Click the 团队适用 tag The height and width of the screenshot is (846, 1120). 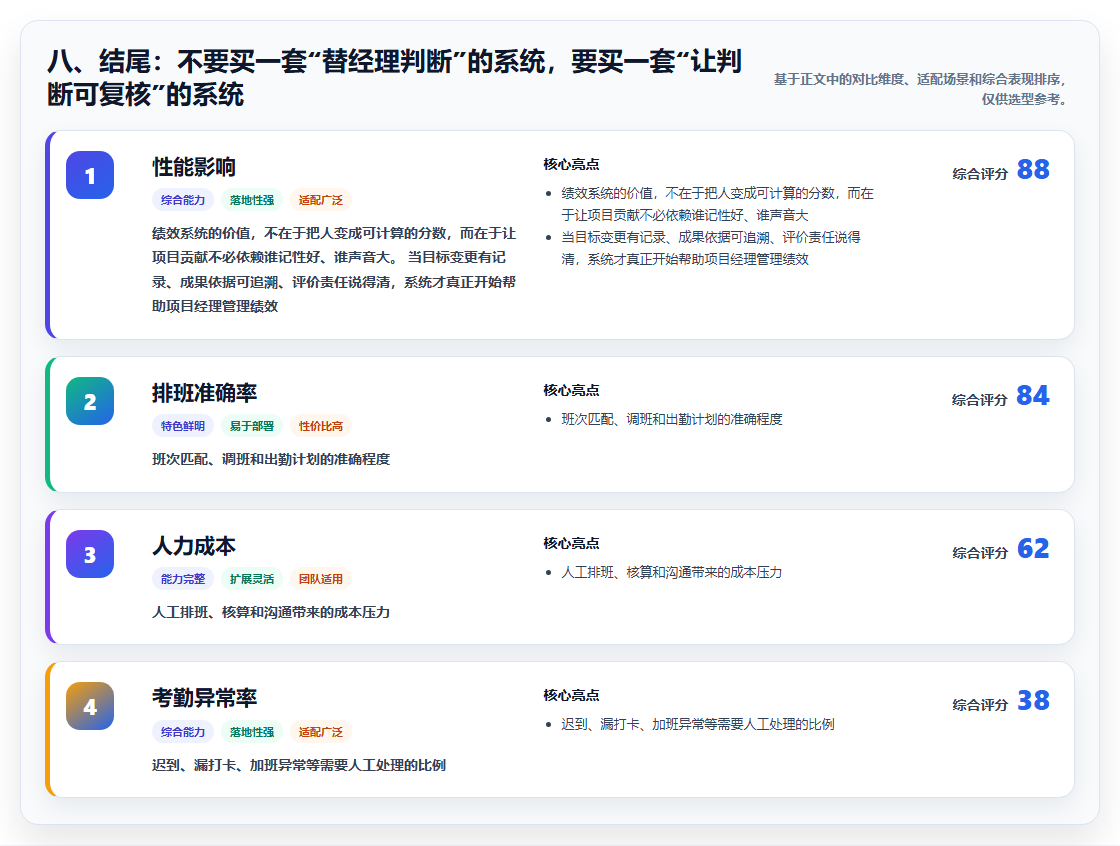pos(321,579)
